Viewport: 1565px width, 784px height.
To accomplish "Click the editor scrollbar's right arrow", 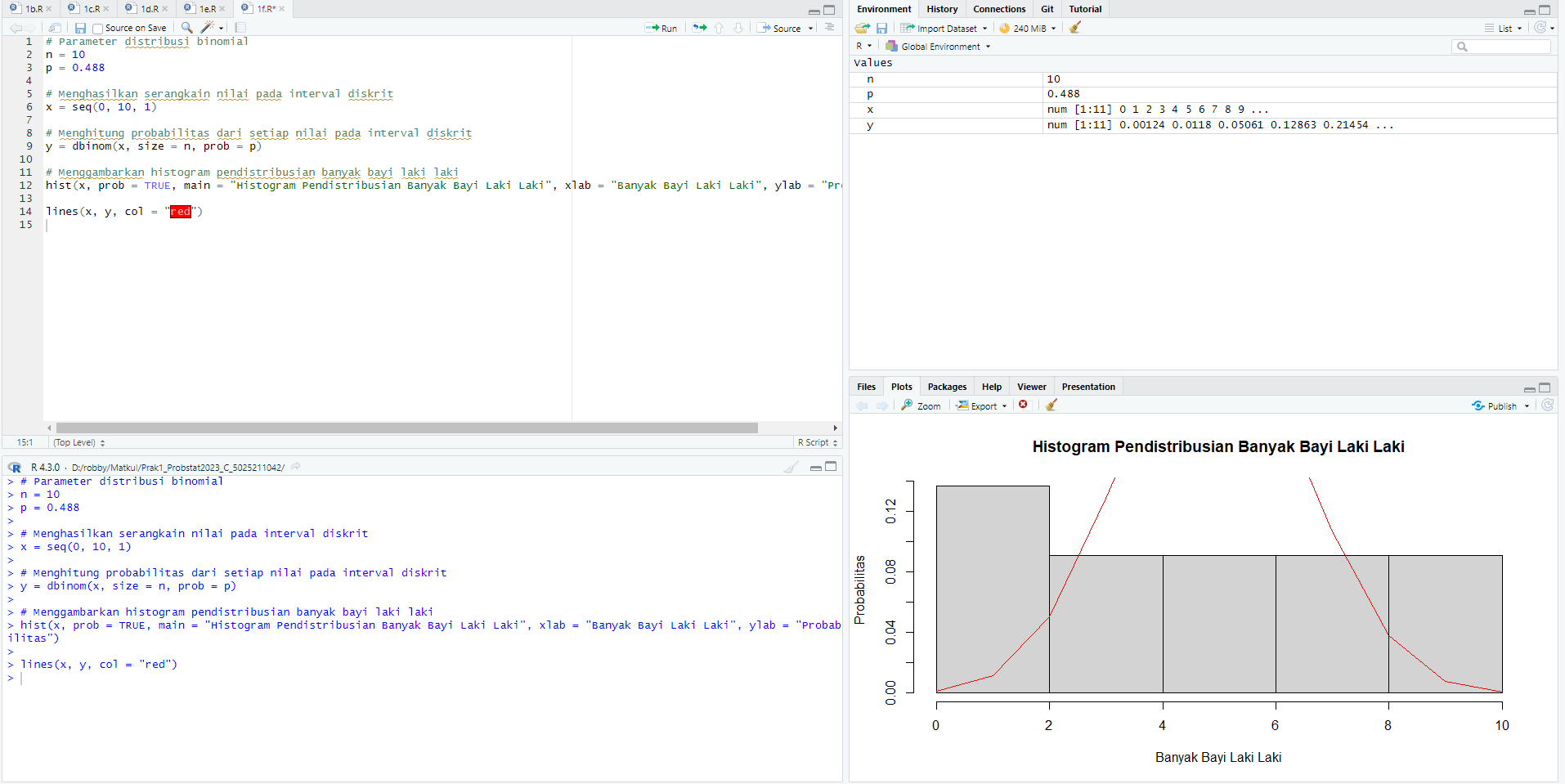I will pyautogui.click(x=835, y=428).
